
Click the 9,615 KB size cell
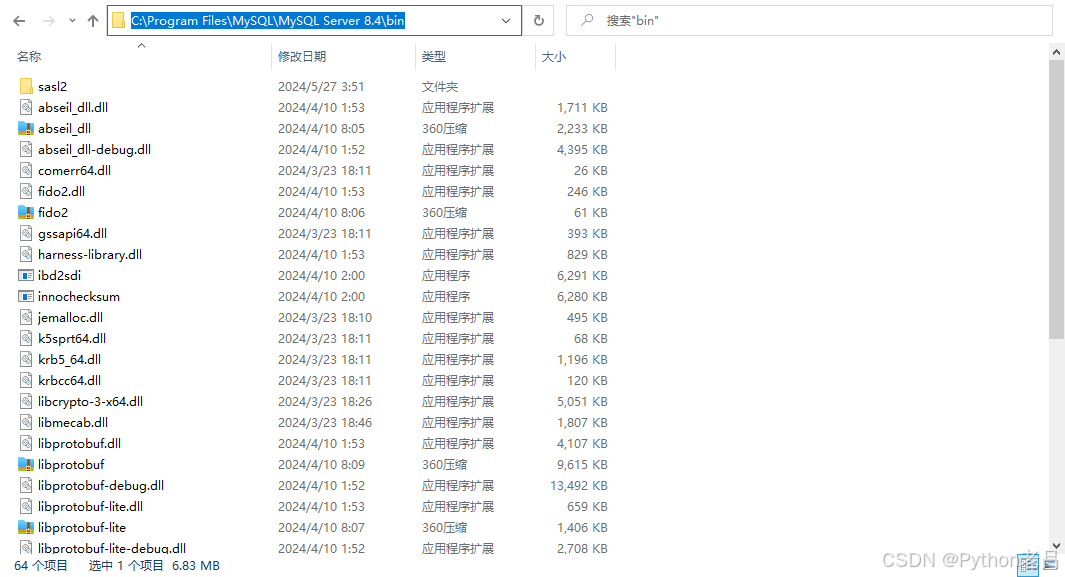[x=582, y=465]
